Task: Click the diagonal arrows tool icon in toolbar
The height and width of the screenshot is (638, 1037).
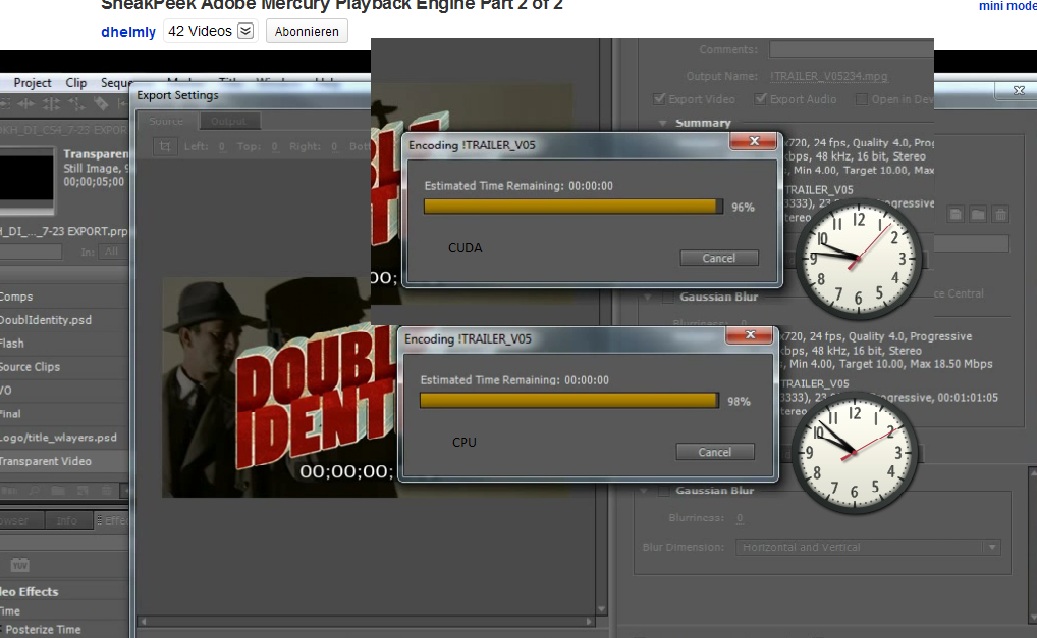Action: pos(77,103)
